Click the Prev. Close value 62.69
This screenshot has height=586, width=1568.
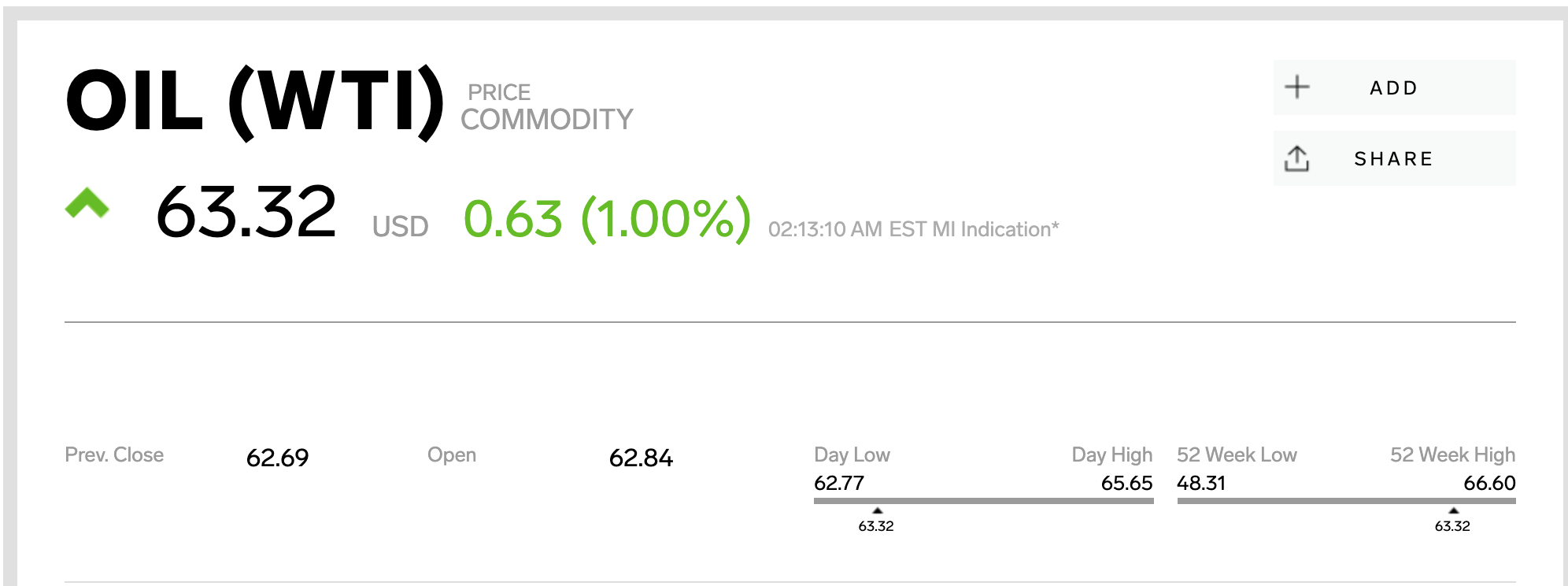[277, 458]
